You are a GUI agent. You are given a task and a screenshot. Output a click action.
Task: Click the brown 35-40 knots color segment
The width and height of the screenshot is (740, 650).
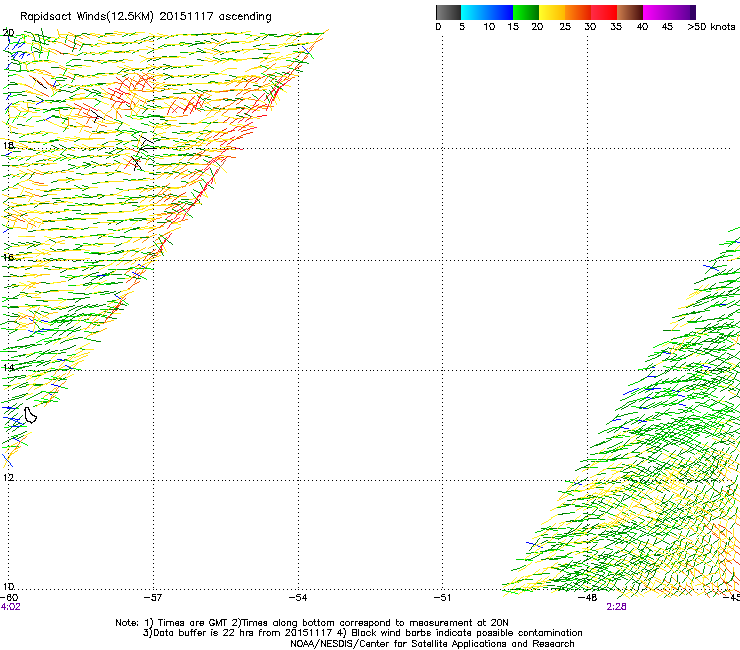[x=630, y=12]
